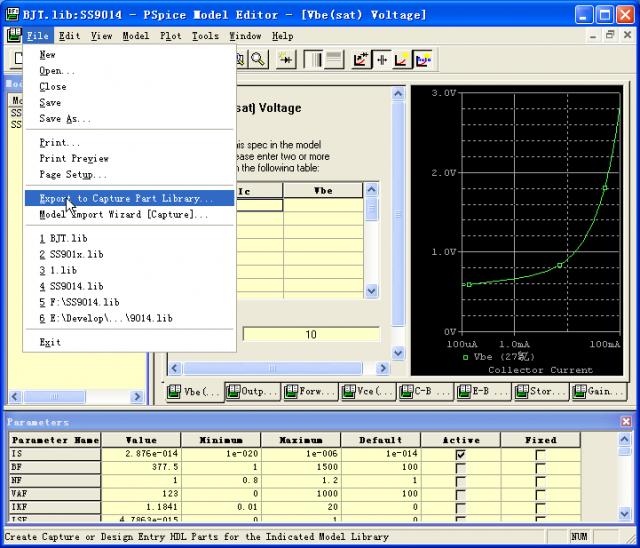Viewport: 640px width, 548px height.
Task: Click the toolbar icon left of the split-pane icons
Action: click(x=286, y=60)
